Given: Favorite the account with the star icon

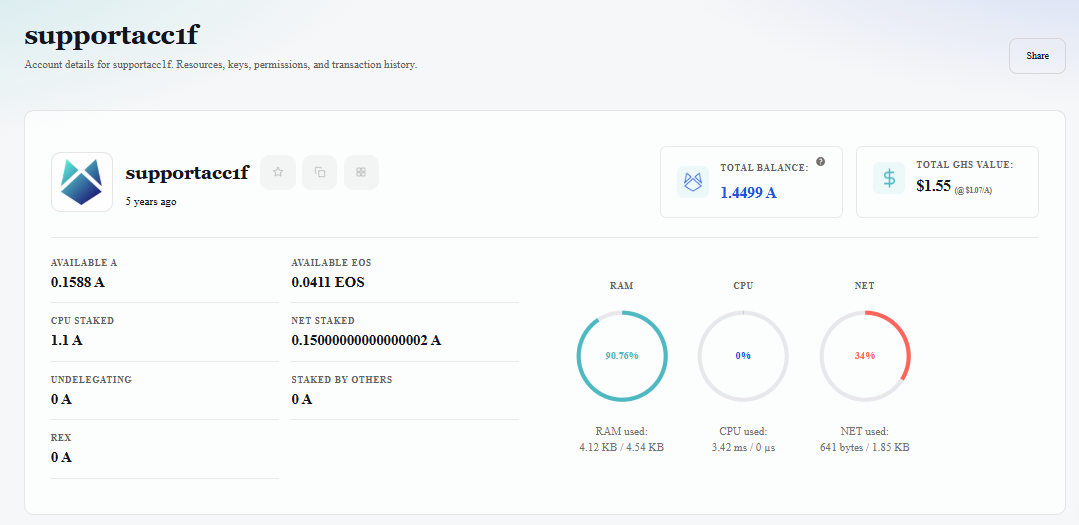Looking at the screenshot, I should (x=278, y=172).
